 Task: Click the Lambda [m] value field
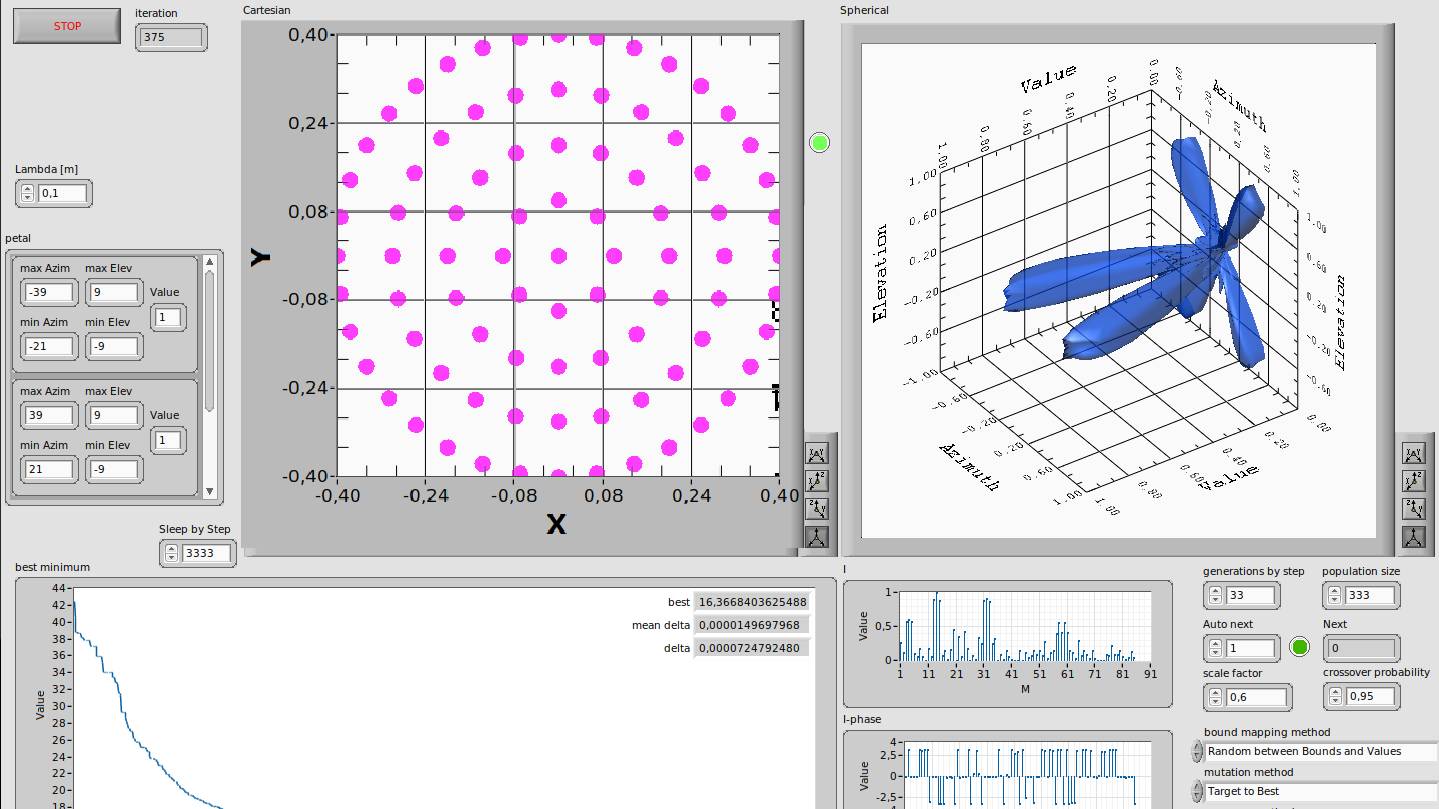point(64,193)
